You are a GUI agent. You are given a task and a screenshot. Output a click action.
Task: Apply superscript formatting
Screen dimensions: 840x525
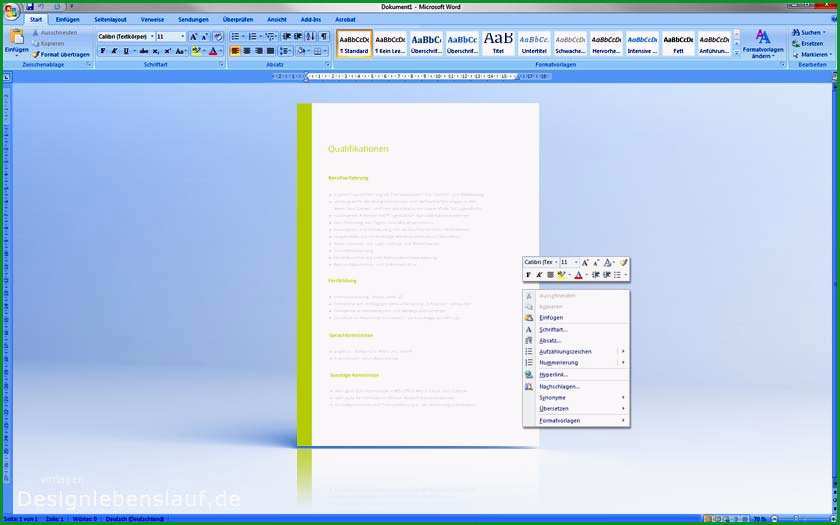pos(167,51)
